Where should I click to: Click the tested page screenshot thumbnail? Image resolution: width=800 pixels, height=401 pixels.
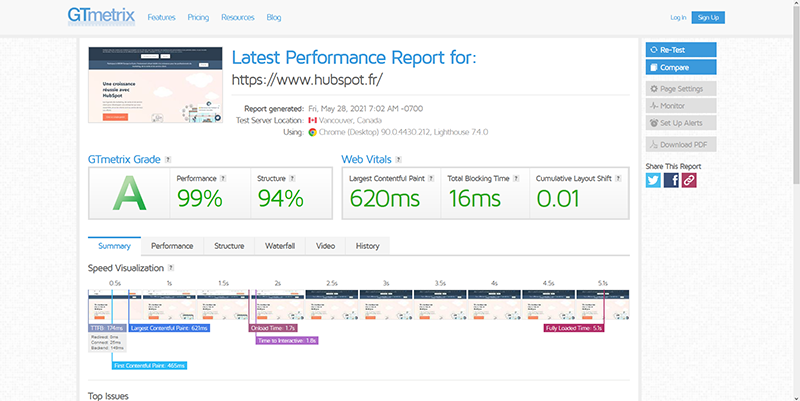[x=155, y=85]
